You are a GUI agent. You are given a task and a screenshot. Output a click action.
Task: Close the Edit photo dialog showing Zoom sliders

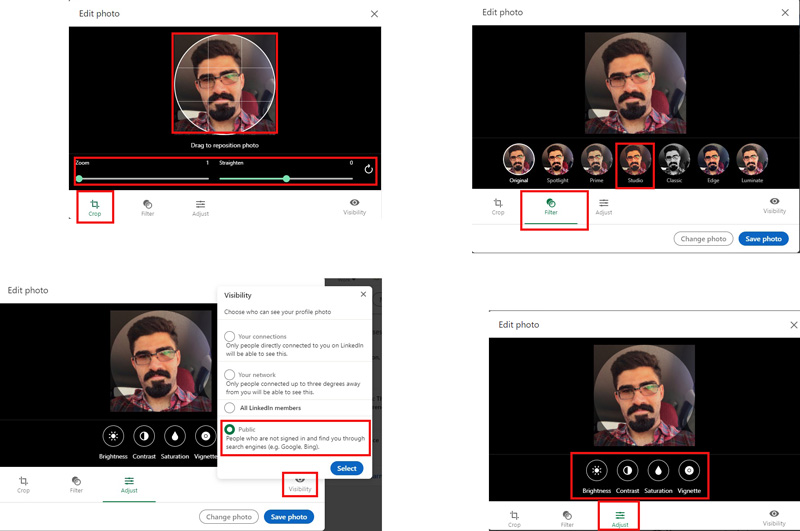click(x=374, y=14)
